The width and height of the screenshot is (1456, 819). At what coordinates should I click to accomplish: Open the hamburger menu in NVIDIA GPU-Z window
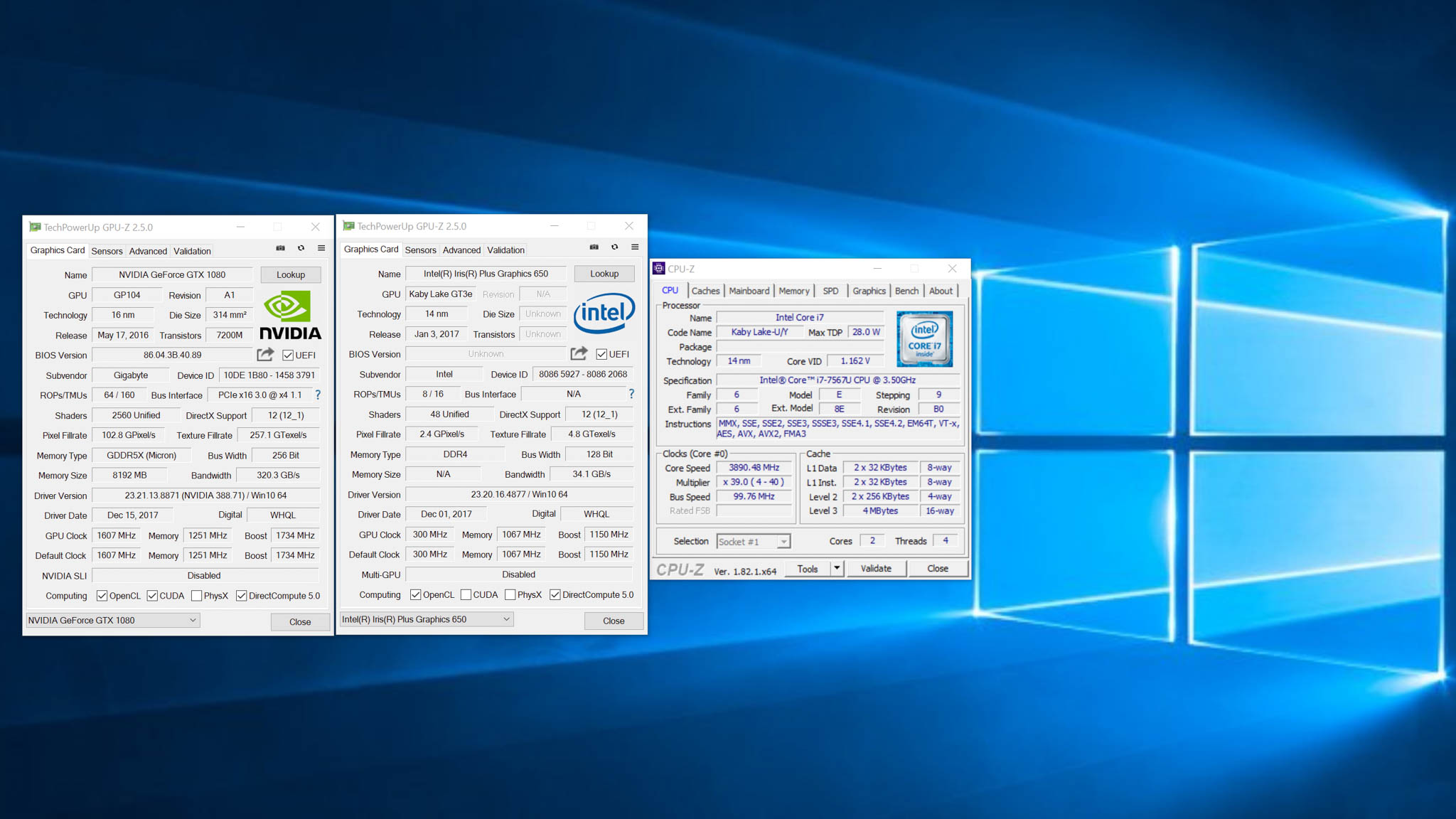(321, 248)
